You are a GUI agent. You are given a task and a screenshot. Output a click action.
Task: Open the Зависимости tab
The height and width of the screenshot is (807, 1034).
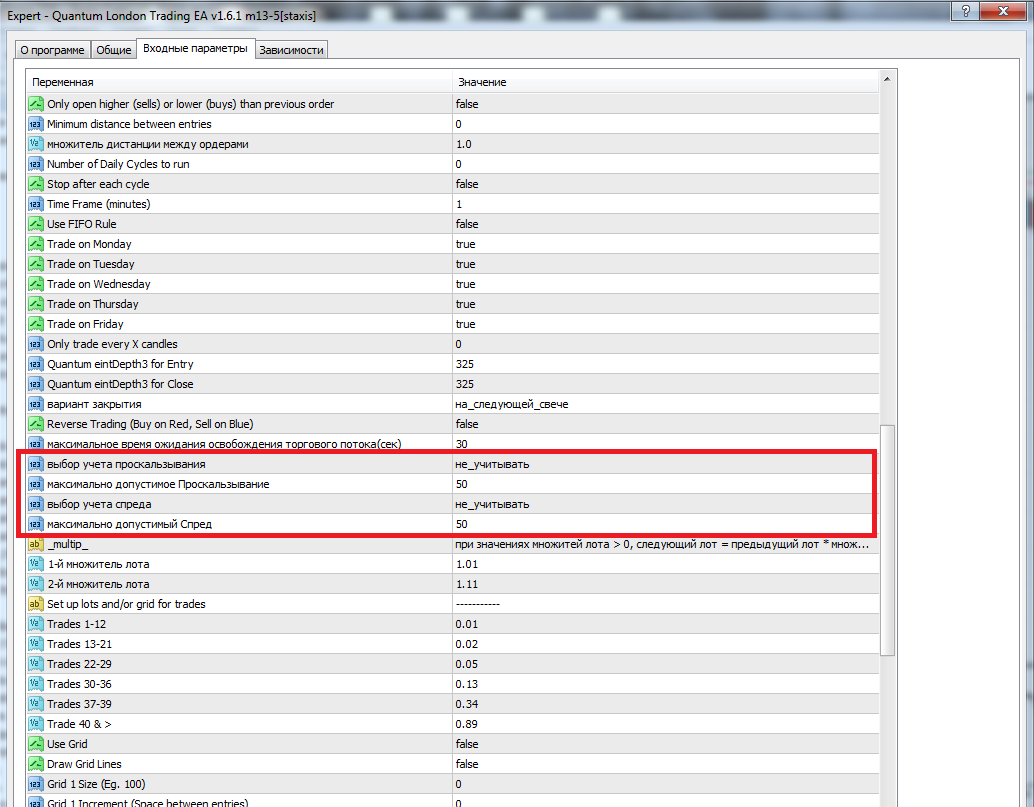click(x=291, y=50)
